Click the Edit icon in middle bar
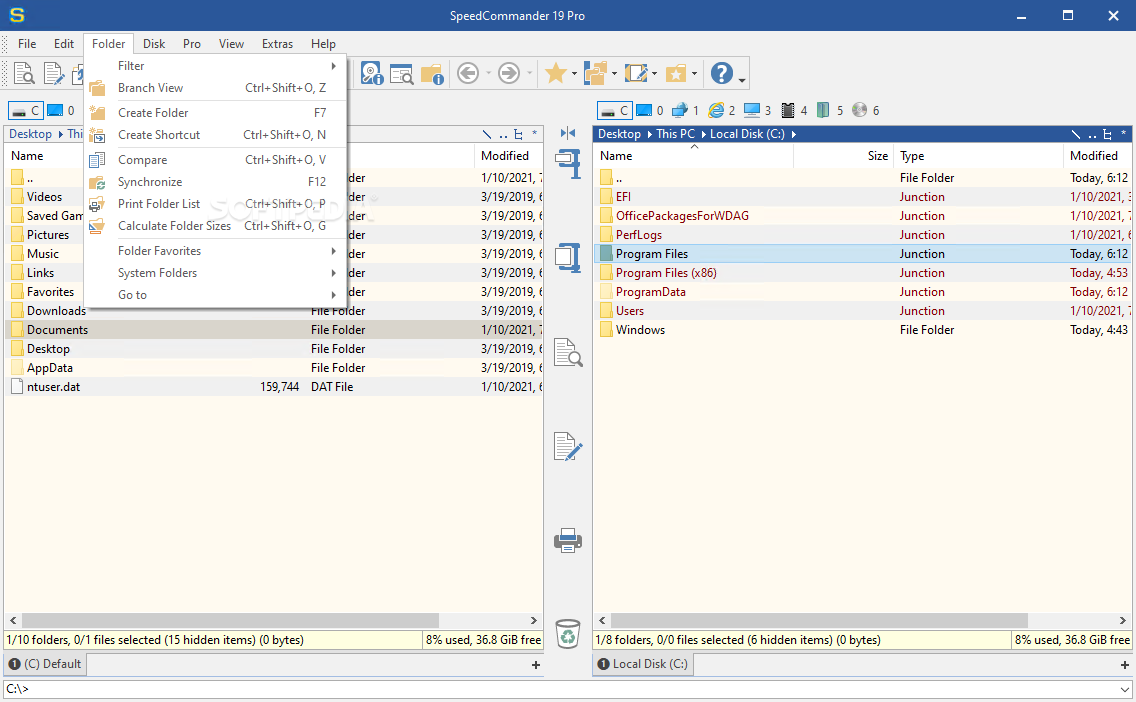This screenshot has height=702, width=1136. [x=568, y=446]
